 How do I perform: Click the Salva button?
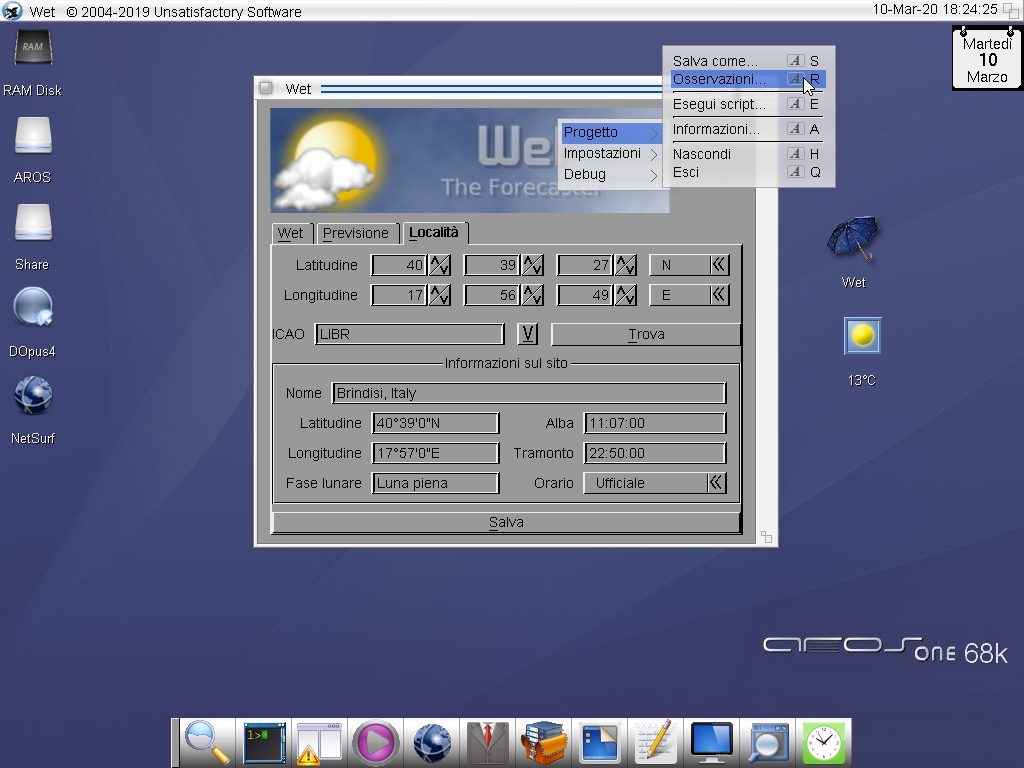point(506,522)
